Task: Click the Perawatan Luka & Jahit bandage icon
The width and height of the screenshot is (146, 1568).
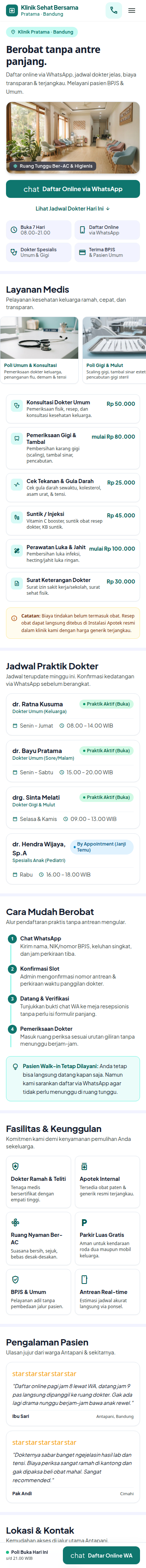Action: pyautogui.click(x=17, y=550)
